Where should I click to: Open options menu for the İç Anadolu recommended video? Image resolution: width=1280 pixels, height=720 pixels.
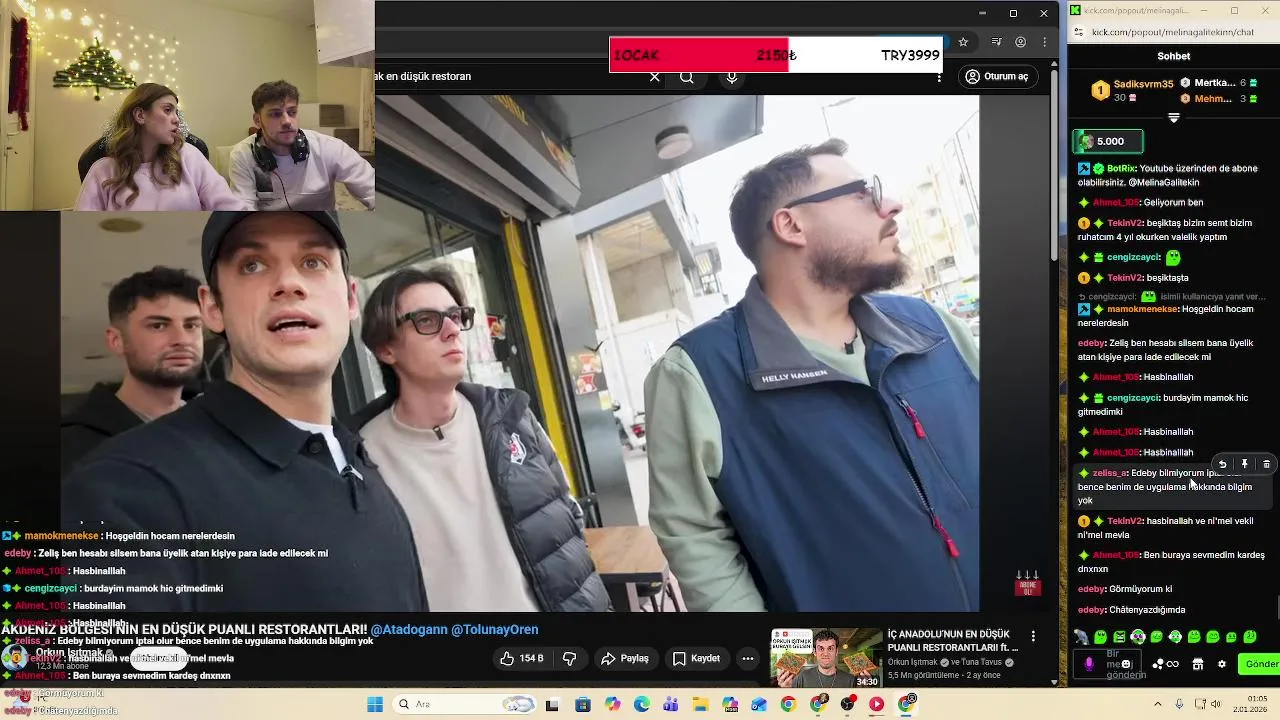click(1033, 636)
